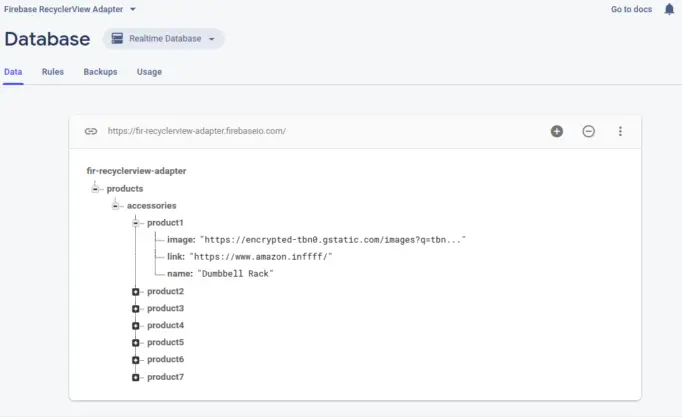
Task: Click the database URL field
Action: click(x=197, y=131)
